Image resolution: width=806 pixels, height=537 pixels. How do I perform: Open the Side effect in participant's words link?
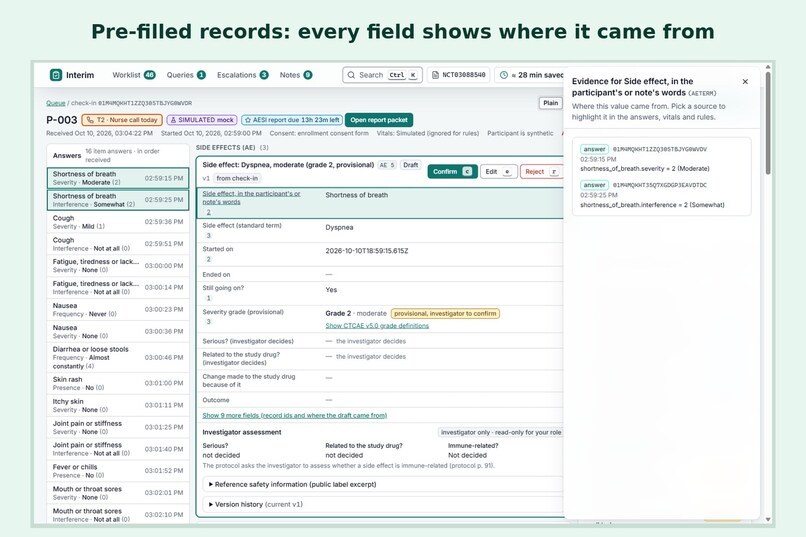point(251,198)
